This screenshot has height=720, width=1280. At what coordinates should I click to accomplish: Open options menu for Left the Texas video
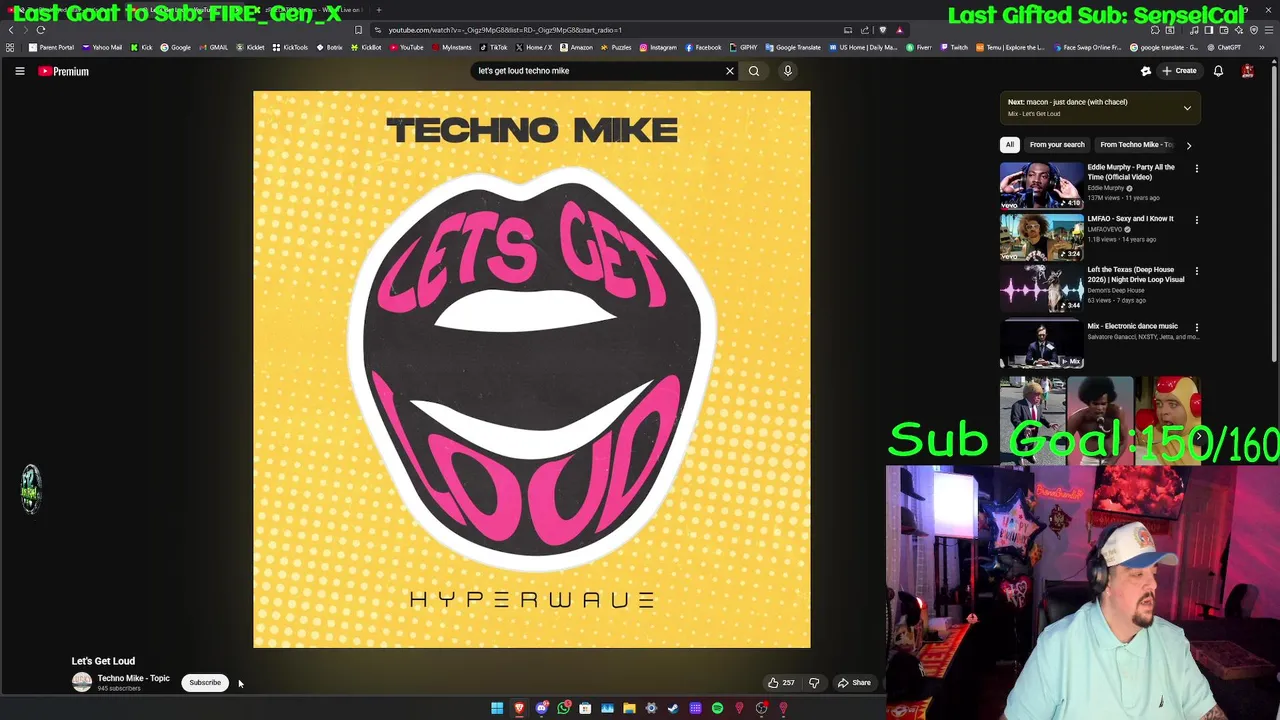tap(1196, 271)
